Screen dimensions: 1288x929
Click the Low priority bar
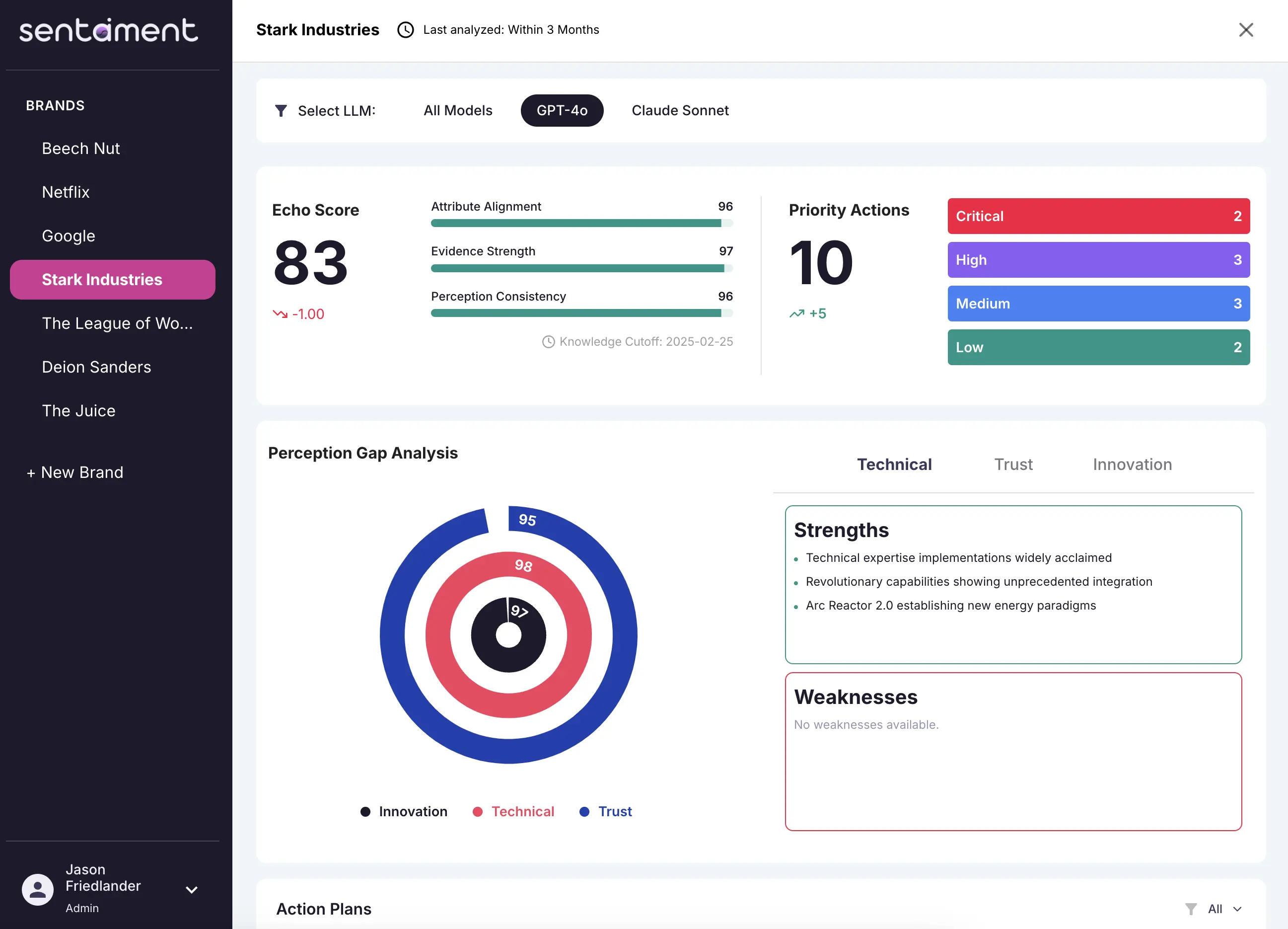[x=1098, y=347]
